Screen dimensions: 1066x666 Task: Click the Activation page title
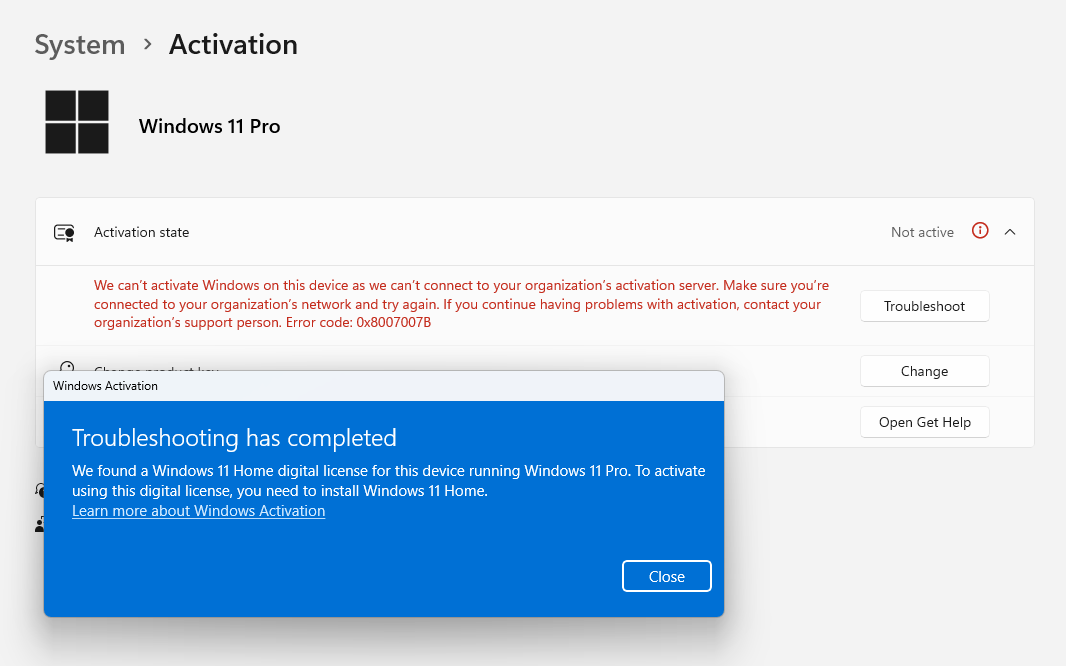[x=233, y=45]
